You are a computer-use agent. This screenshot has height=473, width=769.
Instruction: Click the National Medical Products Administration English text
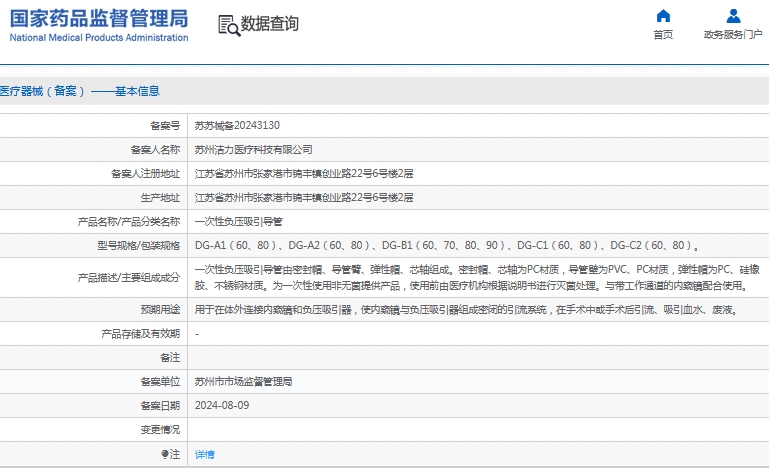[99, 37]
